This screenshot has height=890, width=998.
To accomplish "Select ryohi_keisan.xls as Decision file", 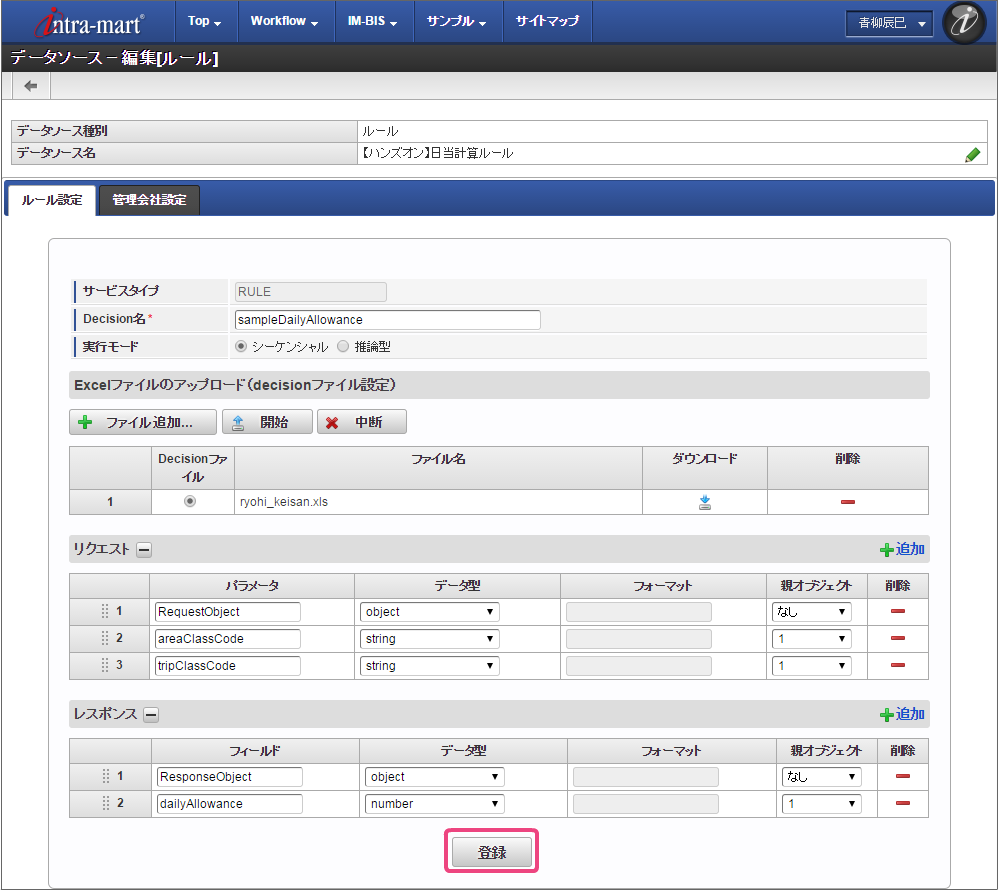I will click(190, 502).
